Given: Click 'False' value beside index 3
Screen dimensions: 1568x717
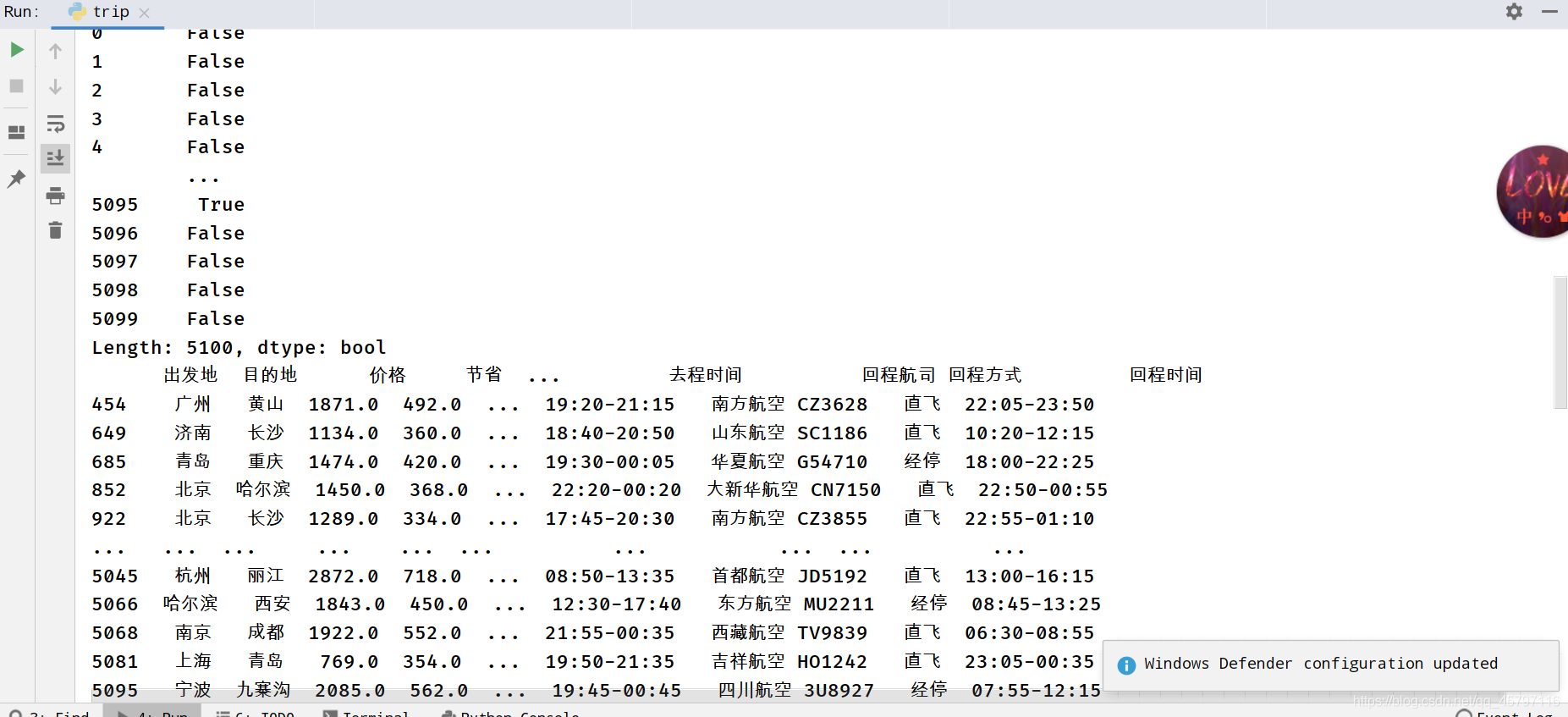Looking at the screenshot, I should pos(216,119).
